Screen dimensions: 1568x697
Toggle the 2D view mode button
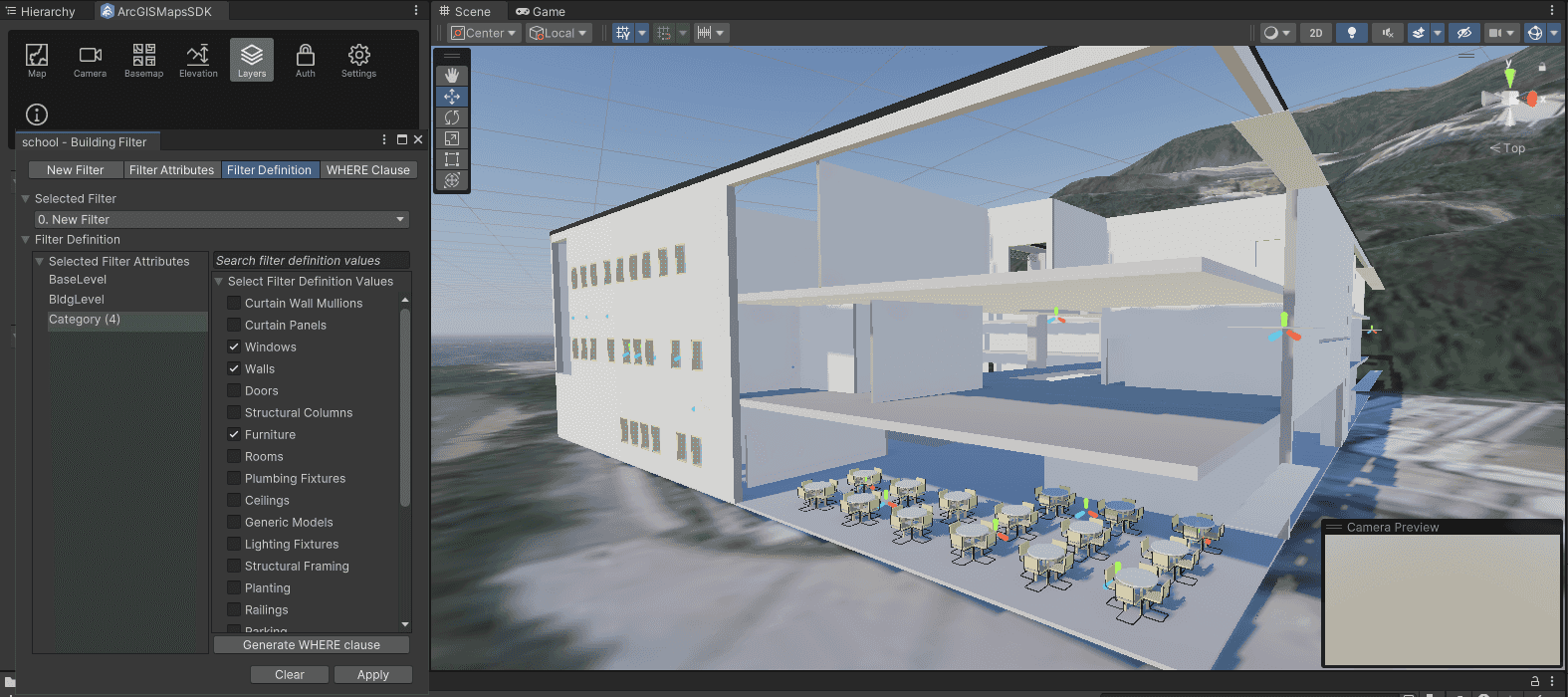(1315, 33)
